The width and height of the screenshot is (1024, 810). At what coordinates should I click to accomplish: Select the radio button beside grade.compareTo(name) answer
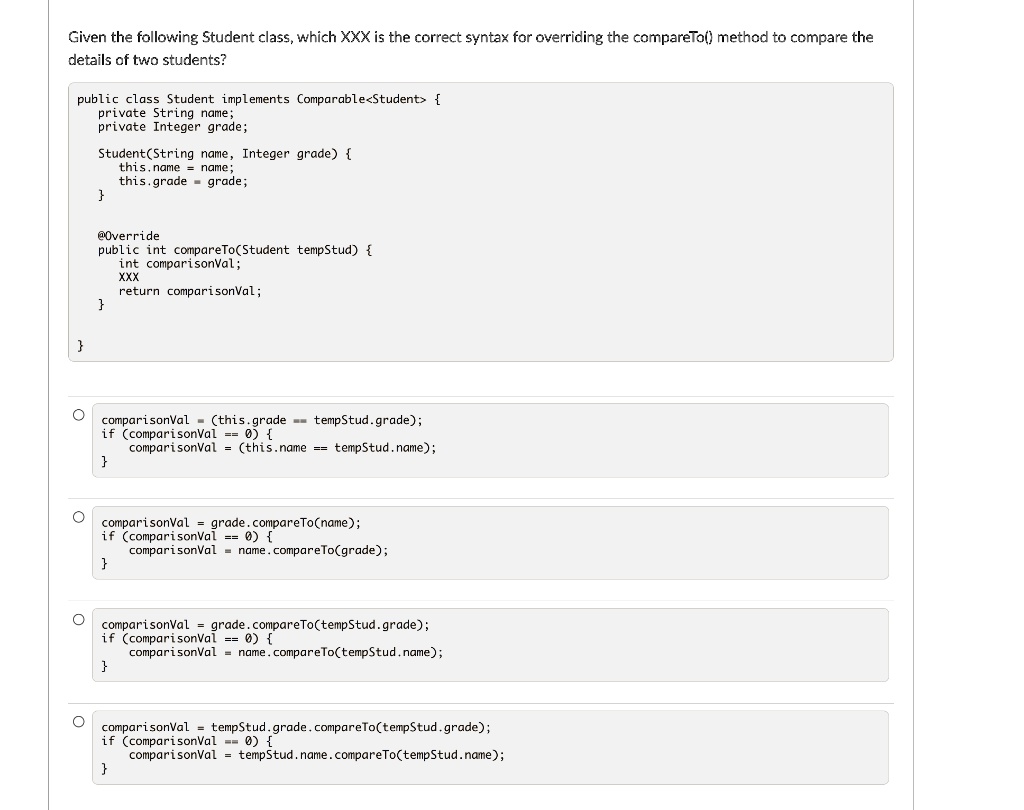coord(77,516)
